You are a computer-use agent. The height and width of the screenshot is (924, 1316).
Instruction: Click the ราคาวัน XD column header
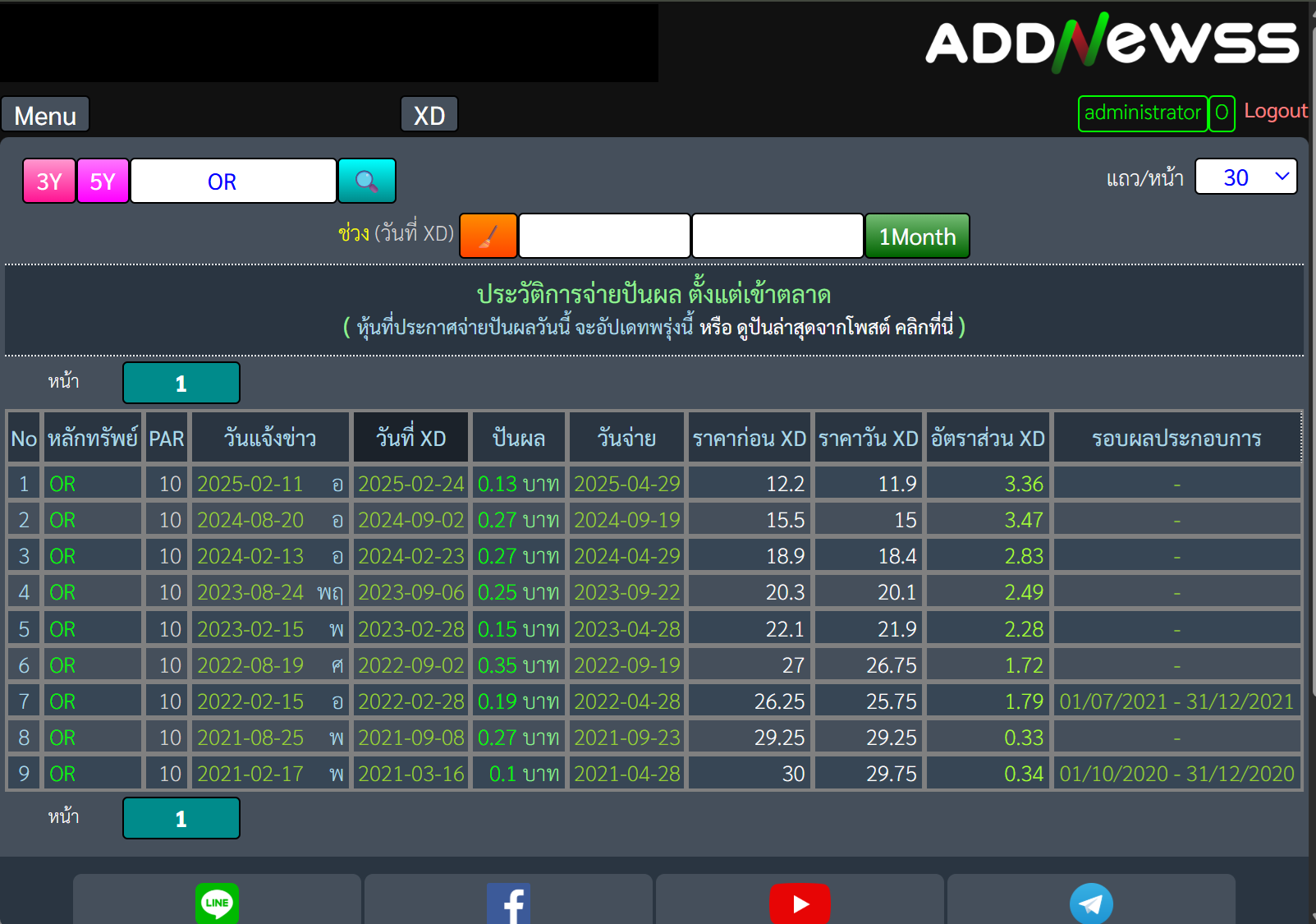coord(869,438)
